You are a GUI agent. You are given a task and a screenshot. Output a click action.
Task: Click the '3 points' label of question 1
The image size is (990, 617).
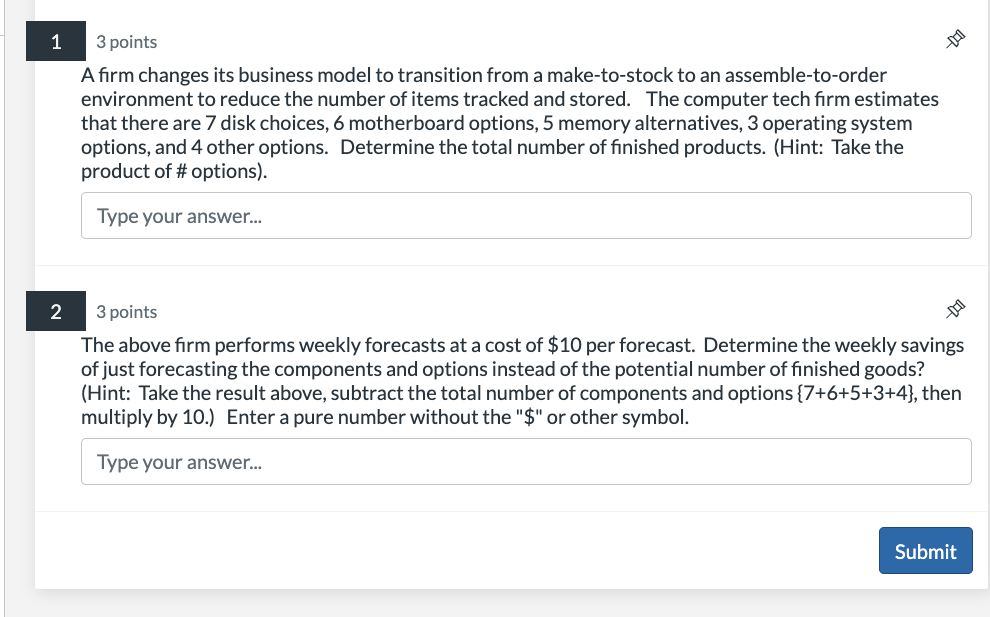point(126,42)
